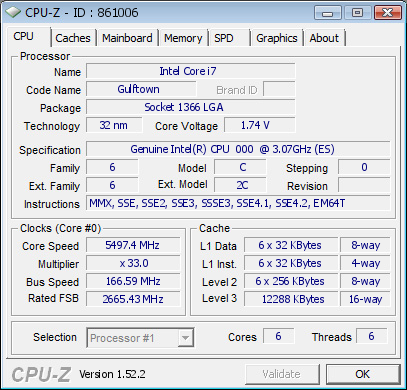View the Graphics tab
407x390 pixels.
click(x=277, y=38)
